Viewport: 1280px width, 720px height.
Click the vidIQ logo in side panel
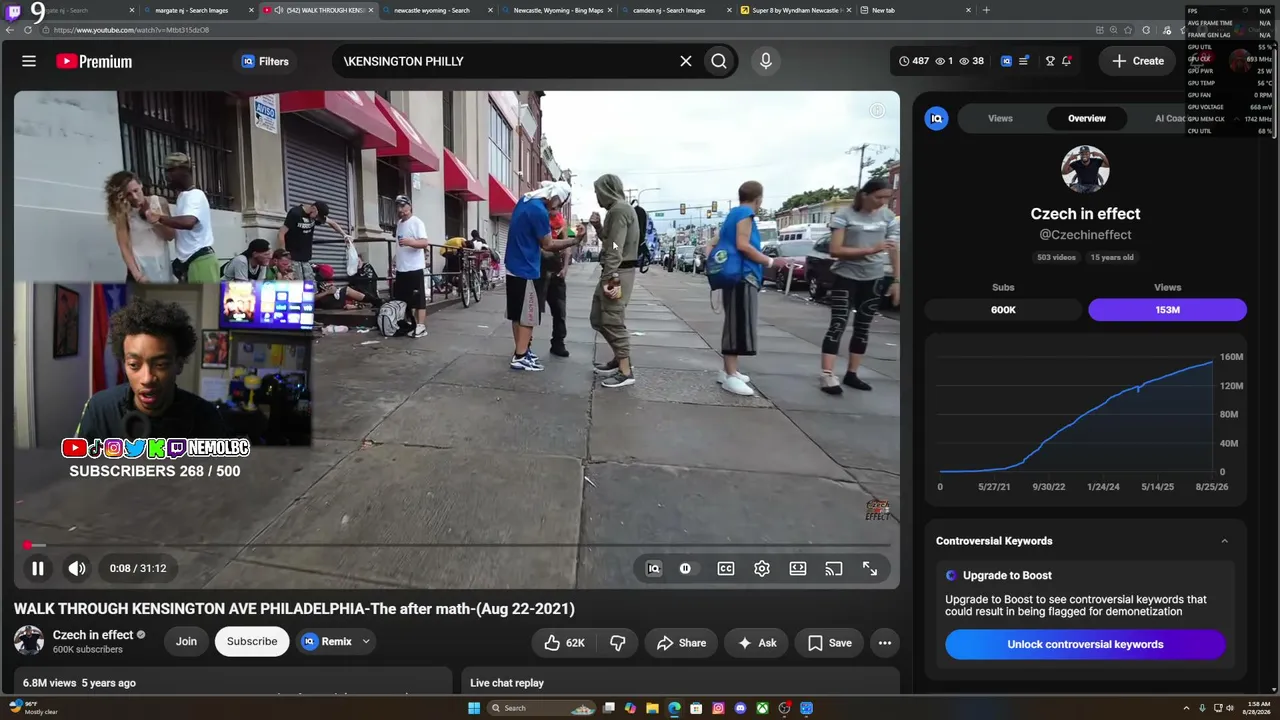936,118
